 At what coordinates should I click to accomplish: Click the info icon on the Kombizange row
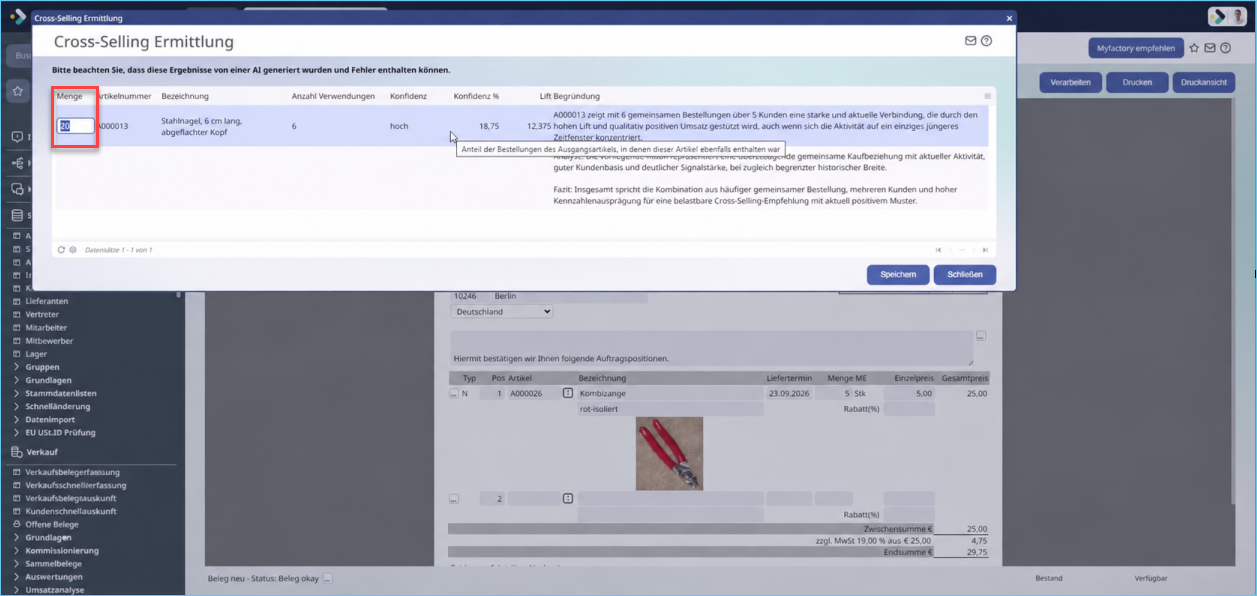(x=568, y=394)
